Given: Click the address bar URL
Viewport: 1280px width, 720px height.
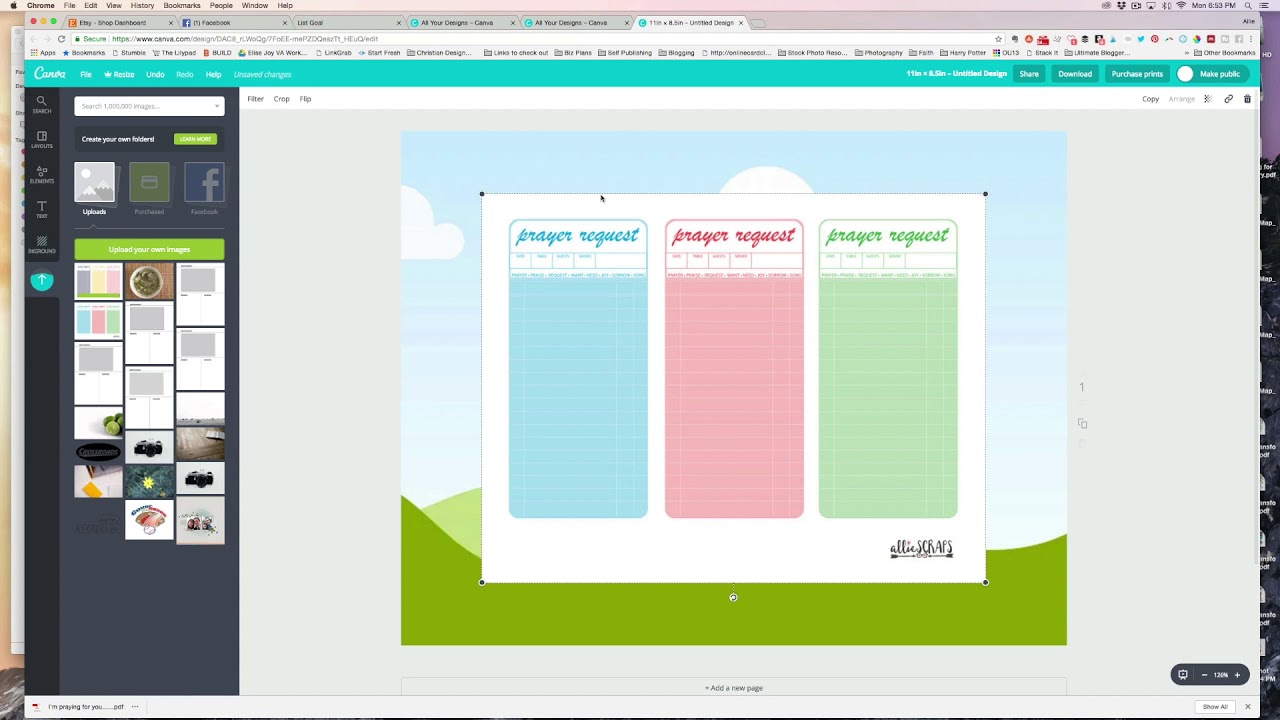Looking at the screenshot, I should point(245,39).
